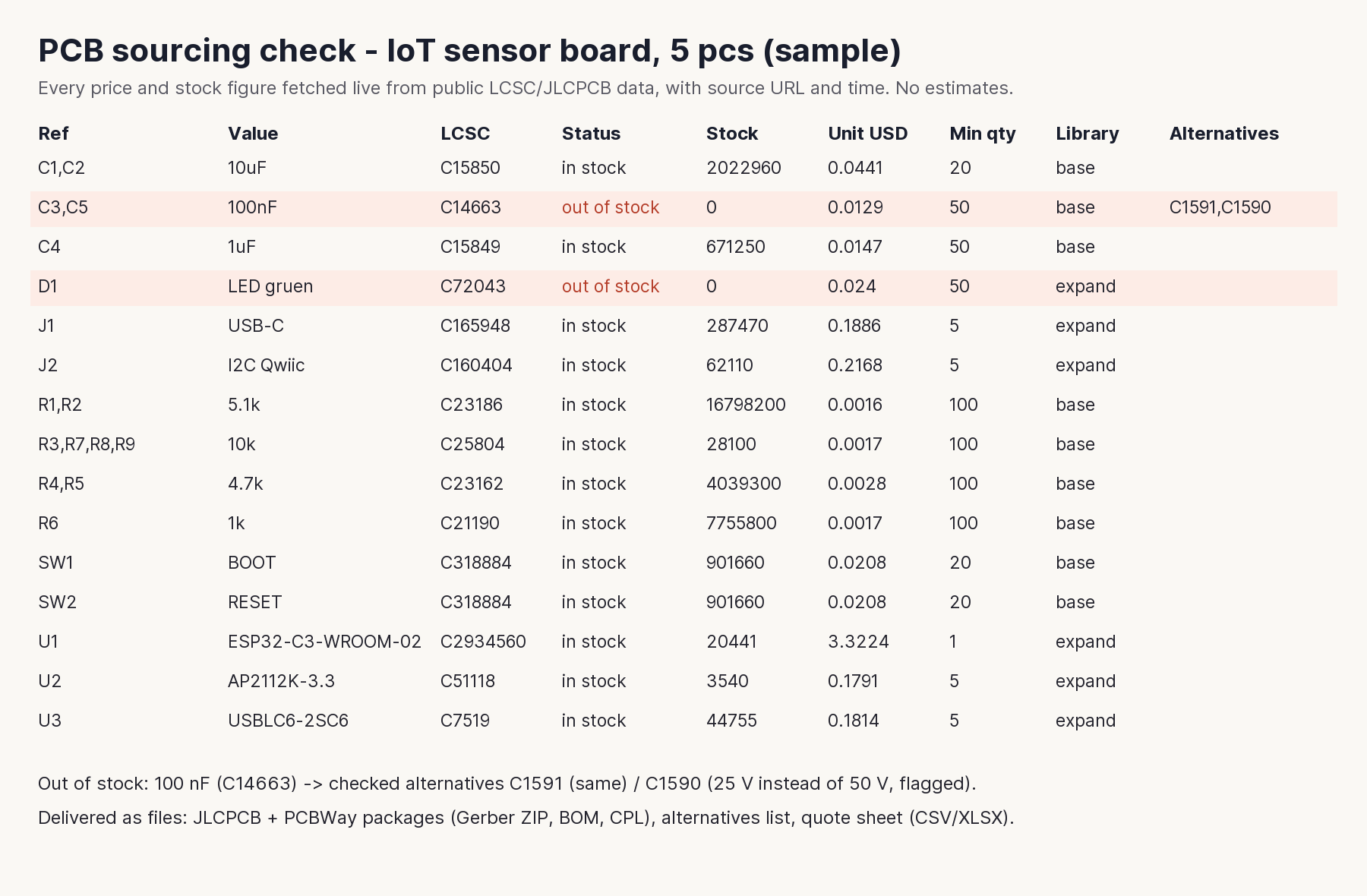The height and width of the screenshot is (896, 1367).
Task: Click the USB-C value cell
Action: tap(256, 326)
